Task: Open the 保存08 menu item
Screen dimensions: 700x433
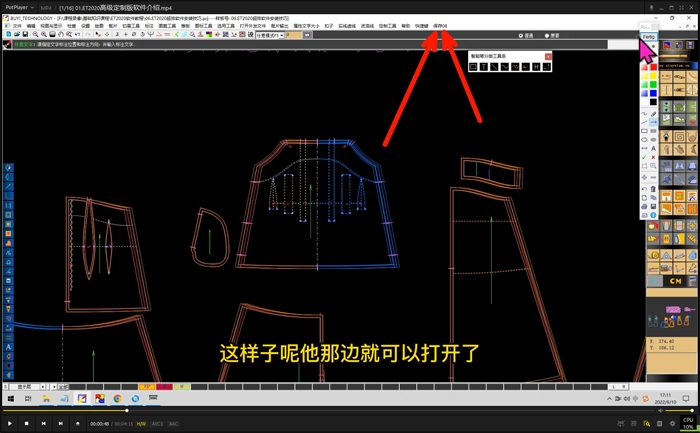Action: (440, 26)
